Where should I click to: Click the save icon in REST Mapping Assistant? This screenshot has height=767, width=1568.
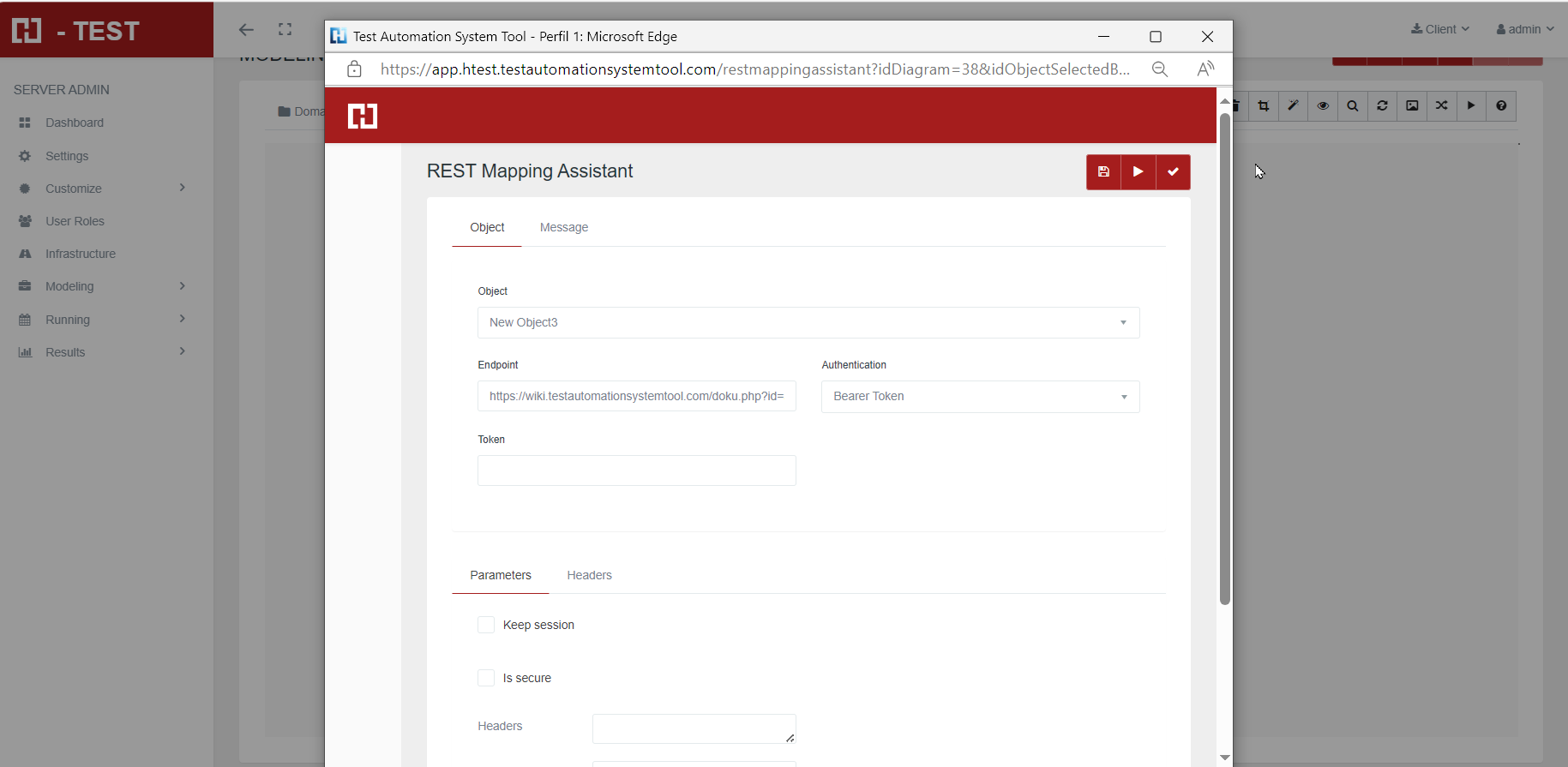(1103, 172)
